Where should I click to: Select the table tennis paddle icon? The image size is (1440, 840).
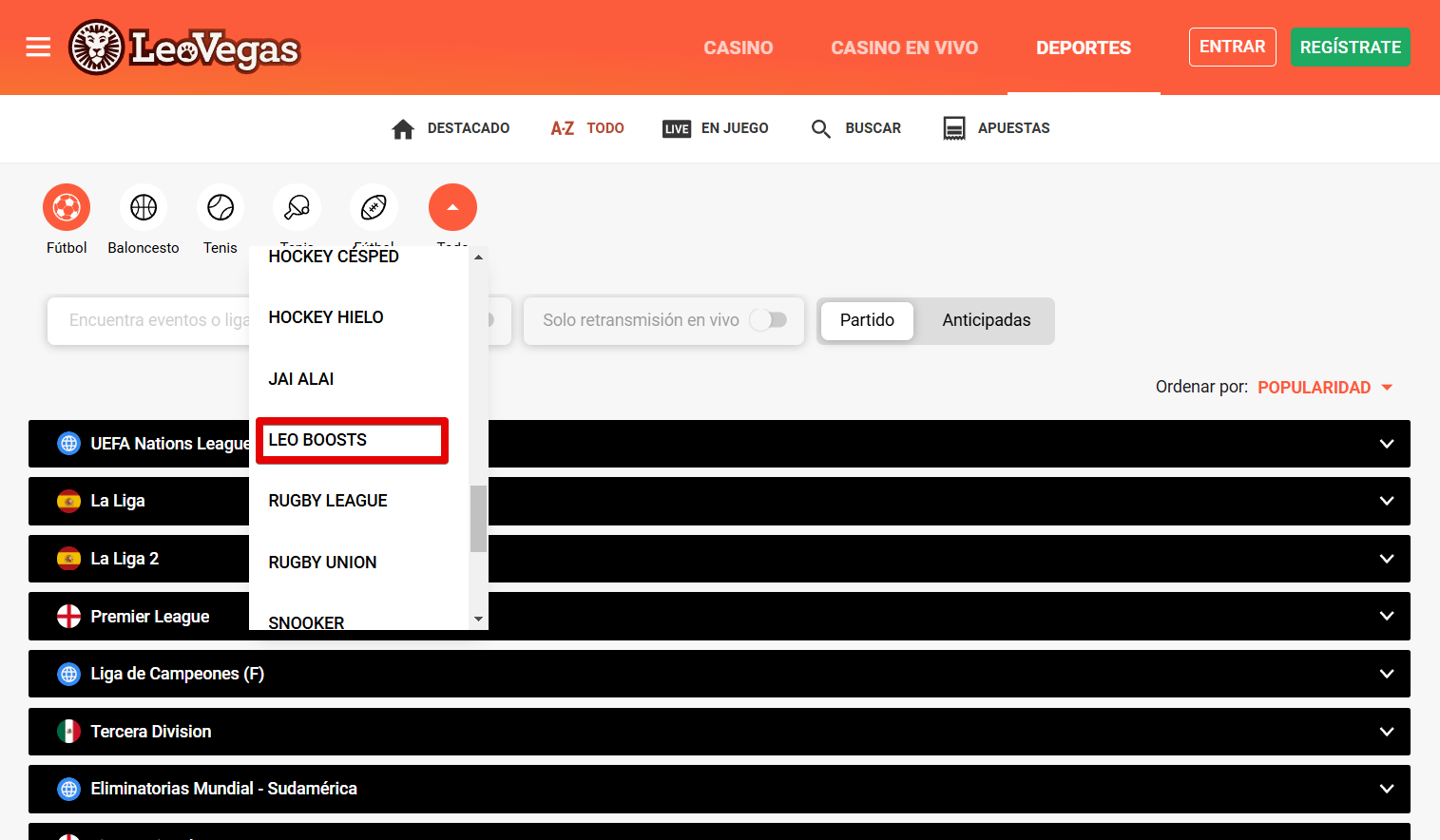(x=298, y=207)
